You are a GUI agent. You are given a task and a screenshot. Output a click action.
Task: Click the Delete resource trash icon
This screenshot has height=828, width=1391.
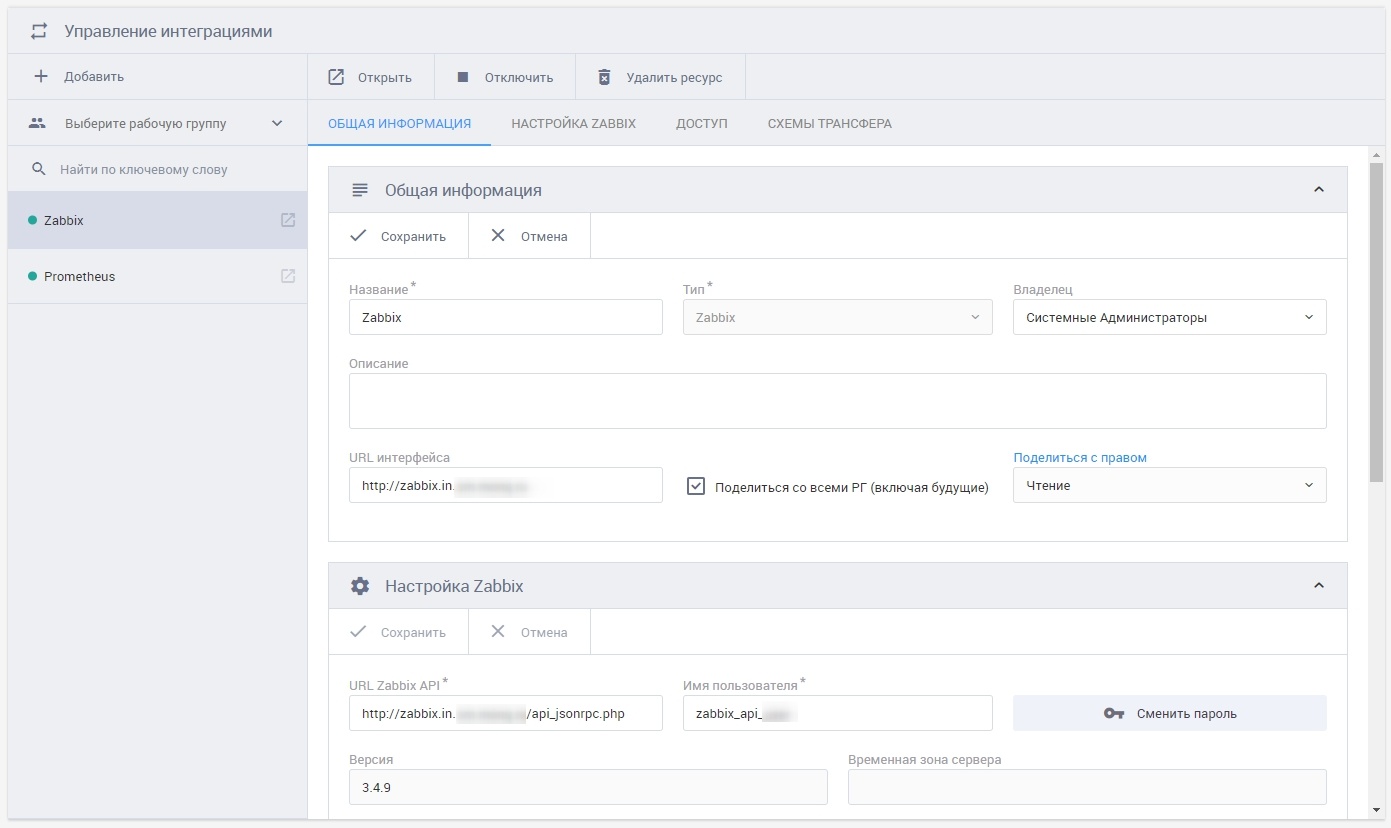click(604, 77)
